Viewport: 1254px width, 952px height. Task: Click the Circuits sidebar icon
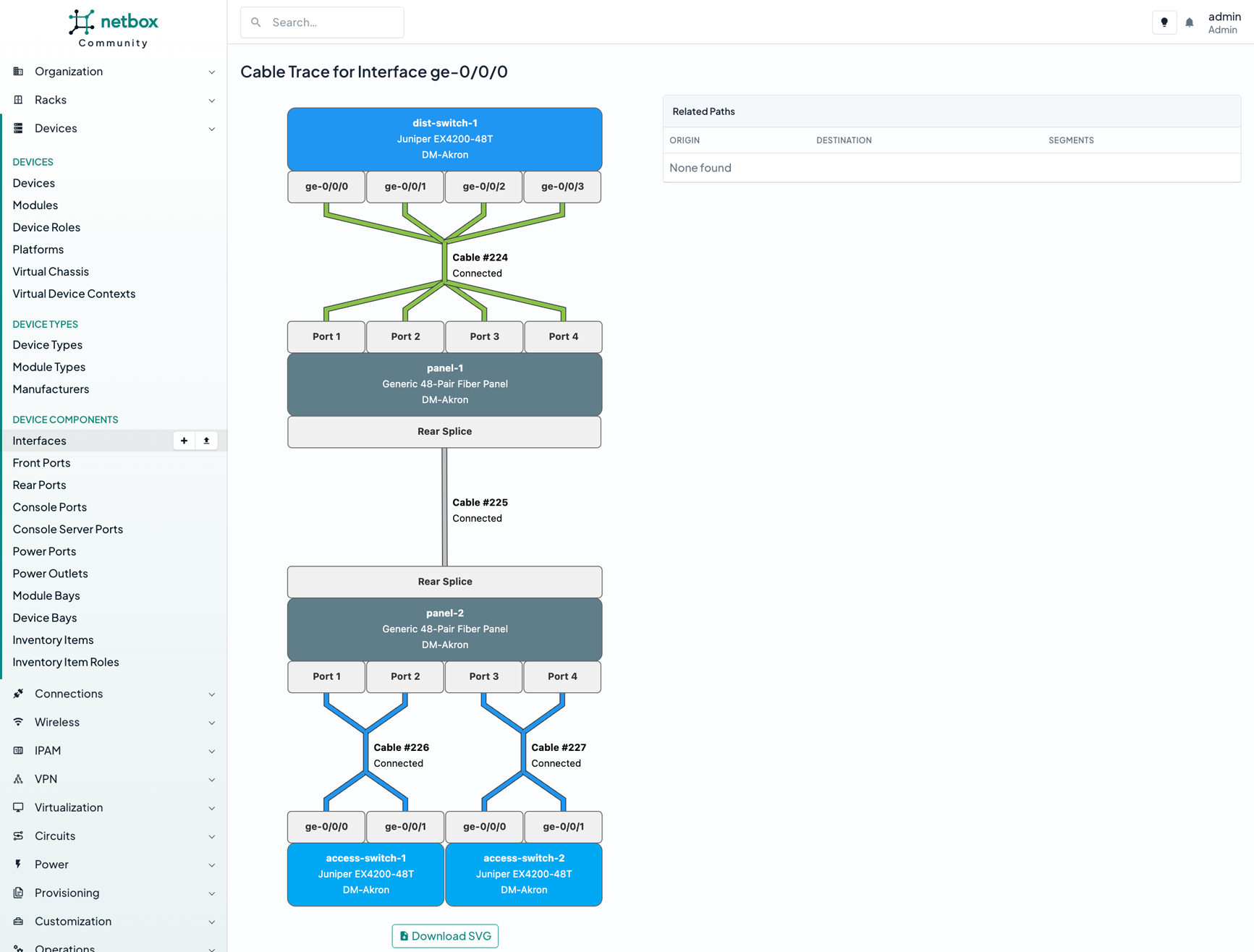click(x=18, y=836)
